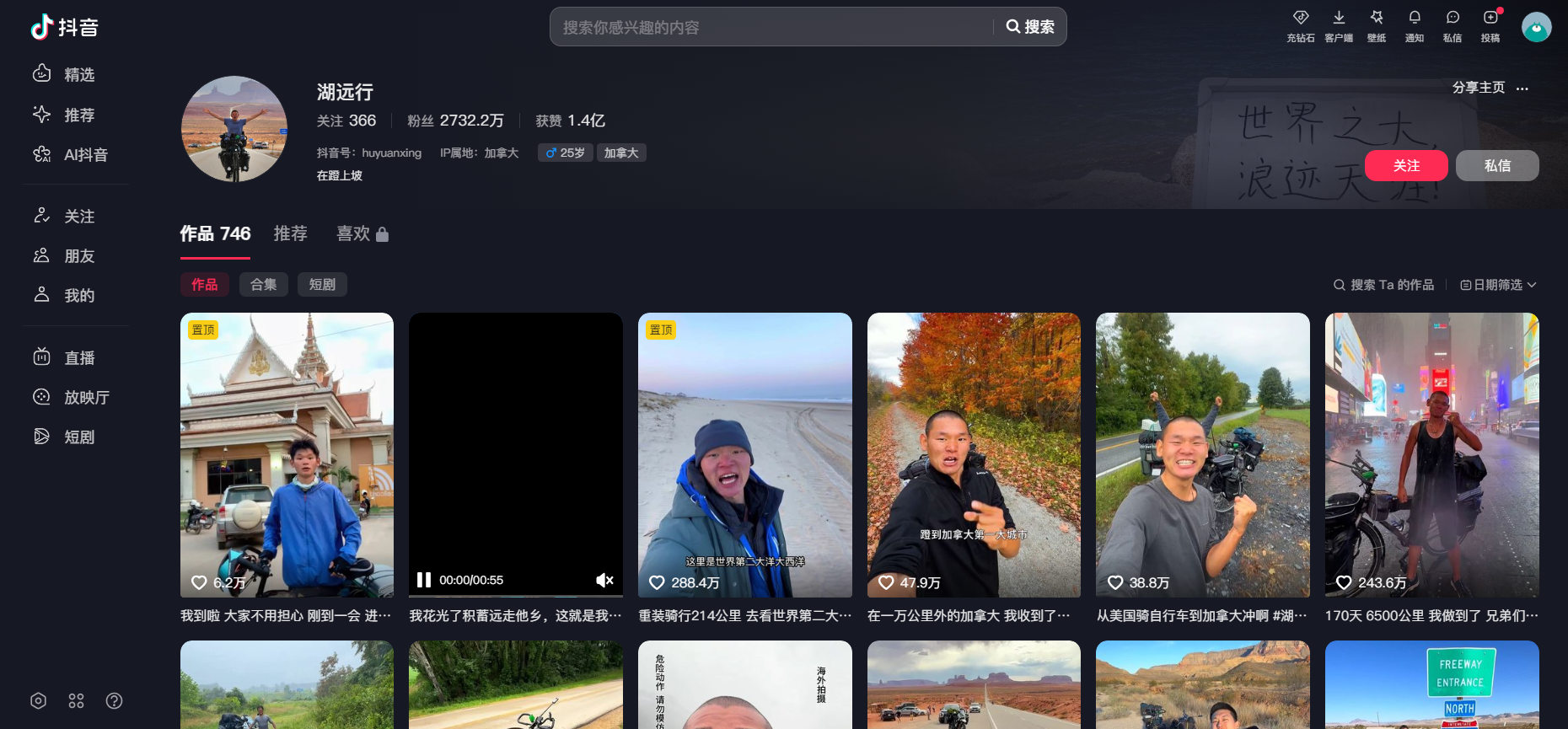Open the autumn leaves video with 47.9万 likes
This screenshot has width=1568, height=729.
[974, 455]
